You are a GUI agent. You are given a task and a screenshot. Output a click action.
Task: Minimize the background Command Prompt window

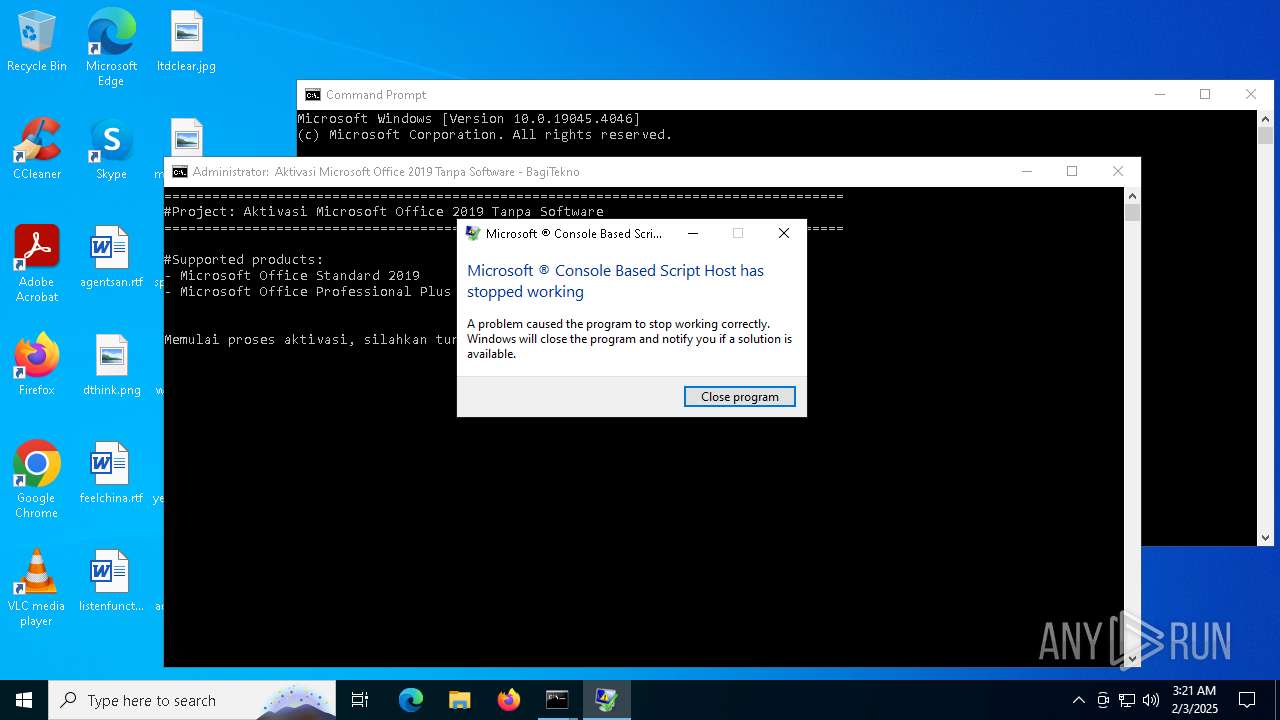pos(1160,94)
